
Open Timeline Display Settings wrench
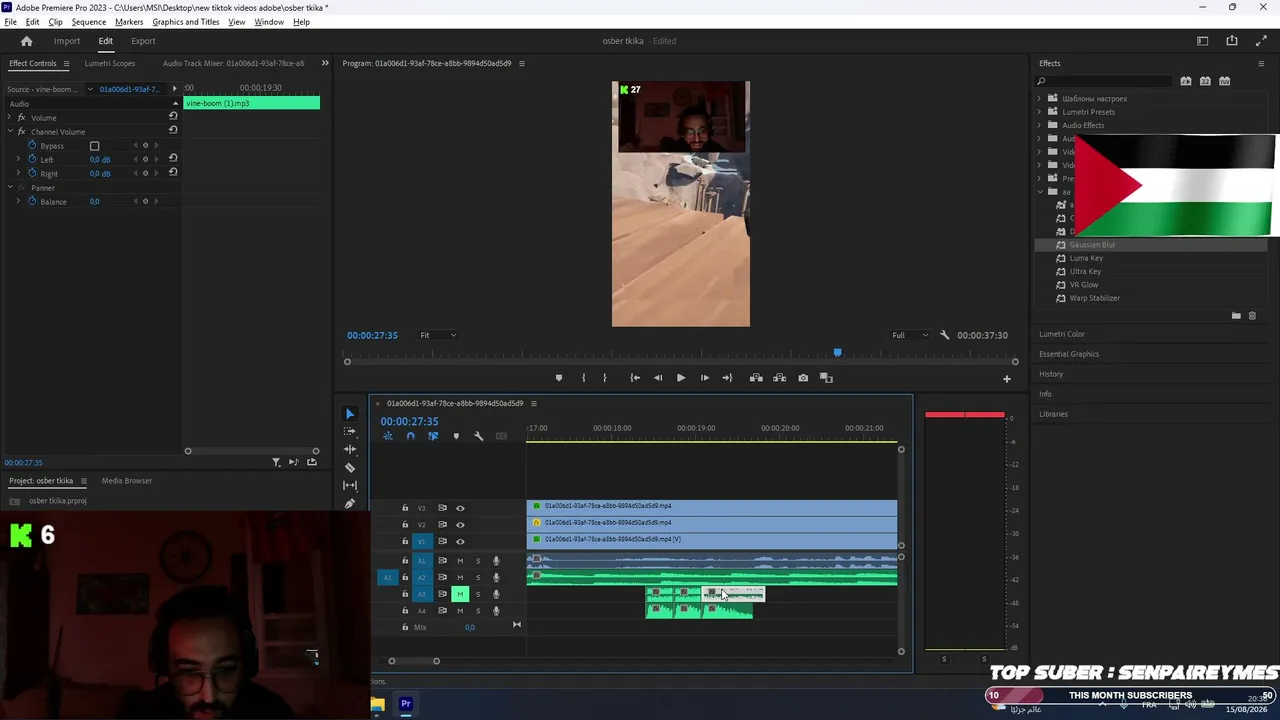478,436
